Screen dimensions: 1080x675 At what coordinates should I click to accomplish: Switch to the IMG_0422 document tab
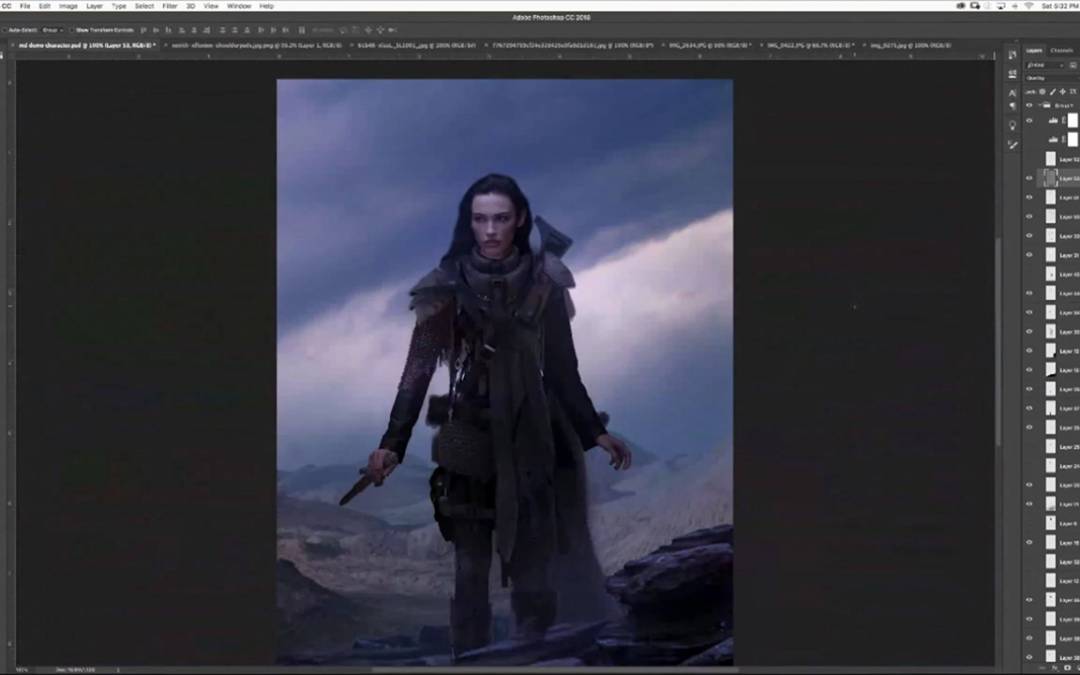pos(806,45)
